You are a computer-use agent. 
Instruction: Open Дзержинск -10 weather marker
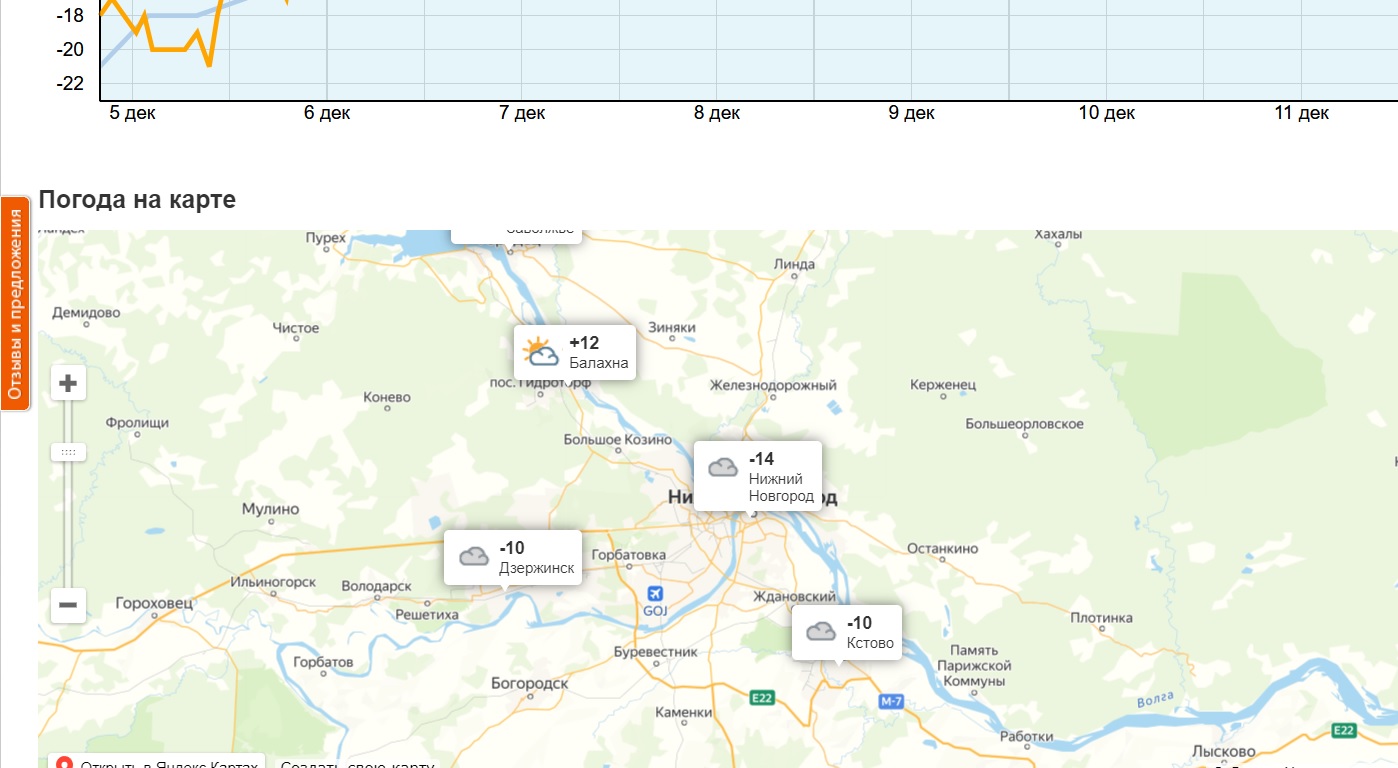tap(513, 557)
